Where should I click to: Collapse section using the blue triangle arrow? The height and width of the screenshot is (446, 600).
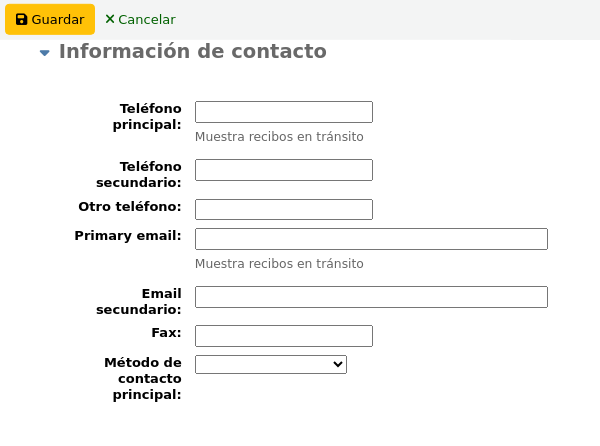[44, 53]
